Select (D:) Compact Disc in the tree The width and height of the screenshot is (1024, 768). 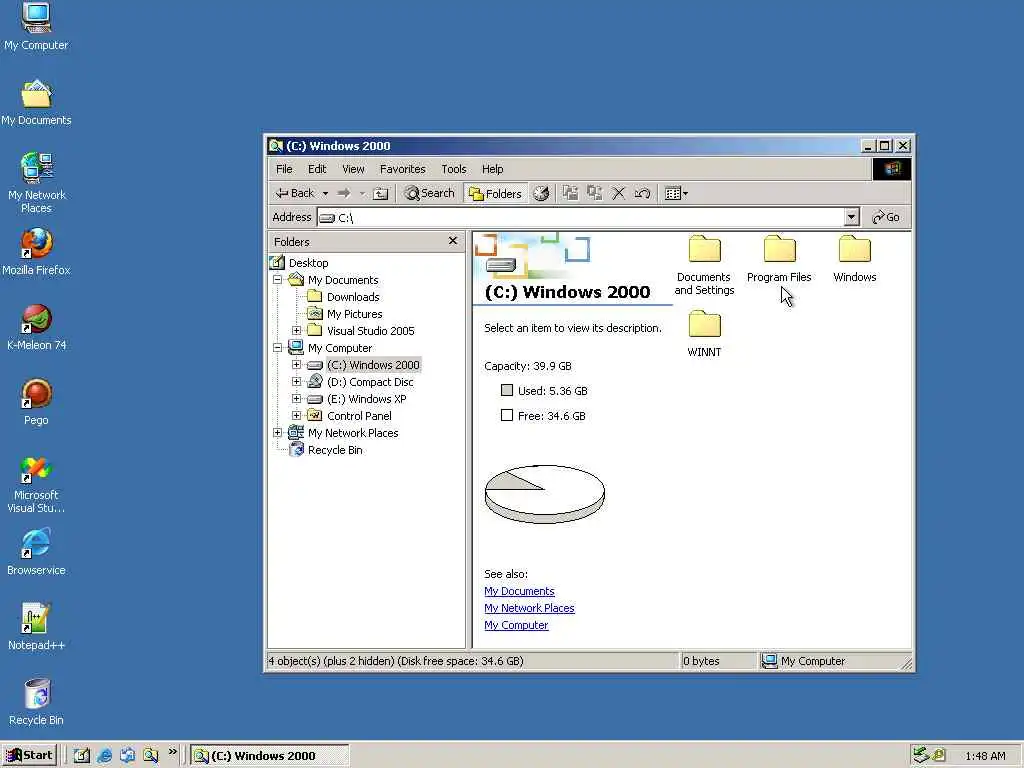370,381
